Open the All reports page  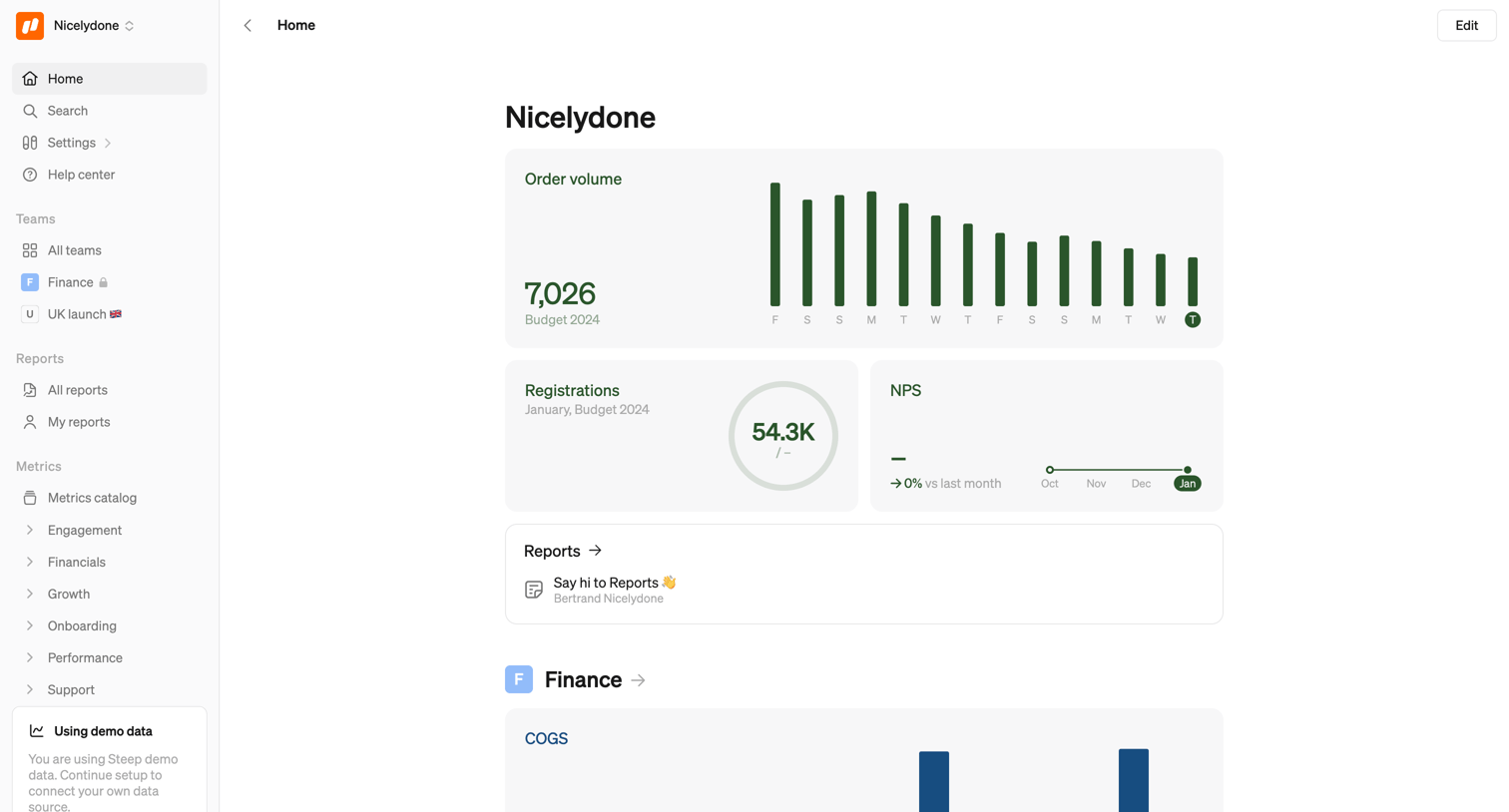pos(109,390)
